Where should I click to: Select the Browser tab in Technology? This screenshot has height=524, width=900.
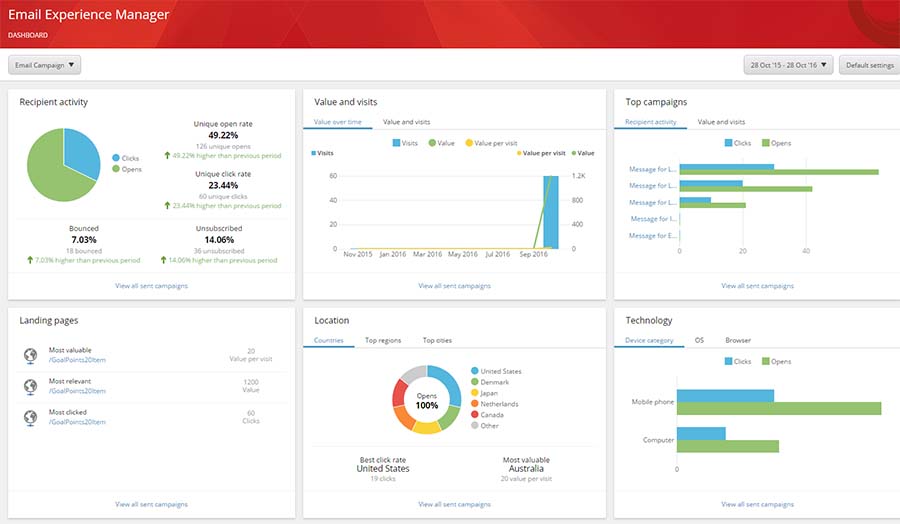[x=738, y=340]
